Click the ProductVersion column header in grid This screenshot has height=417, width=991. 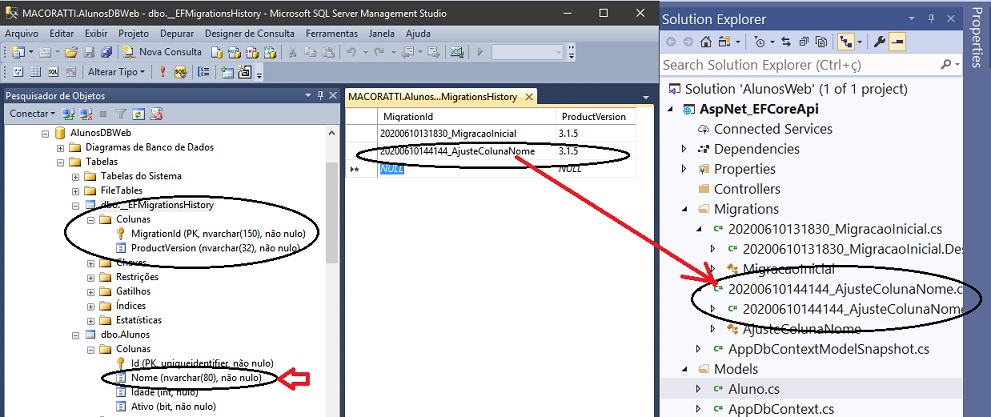595,117
